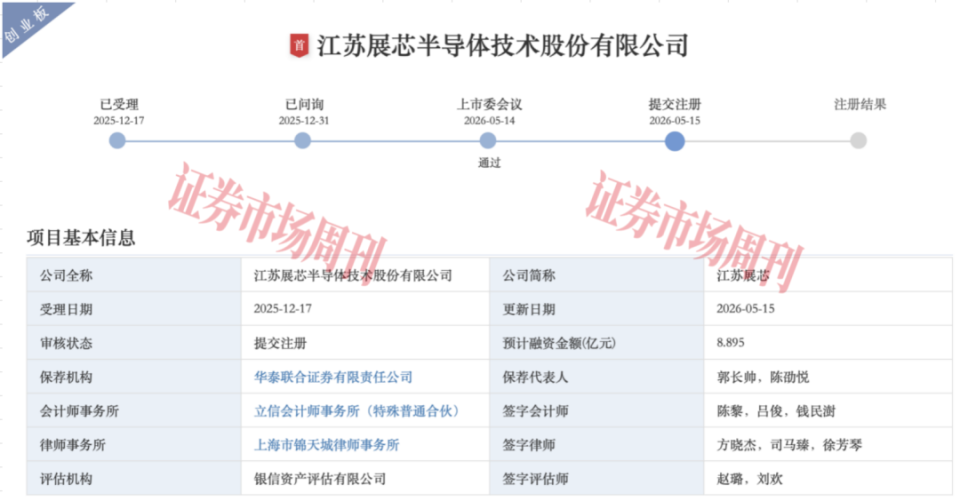Click the 签字会计师 label cell

pyautogui.click(x=597, y=411)
